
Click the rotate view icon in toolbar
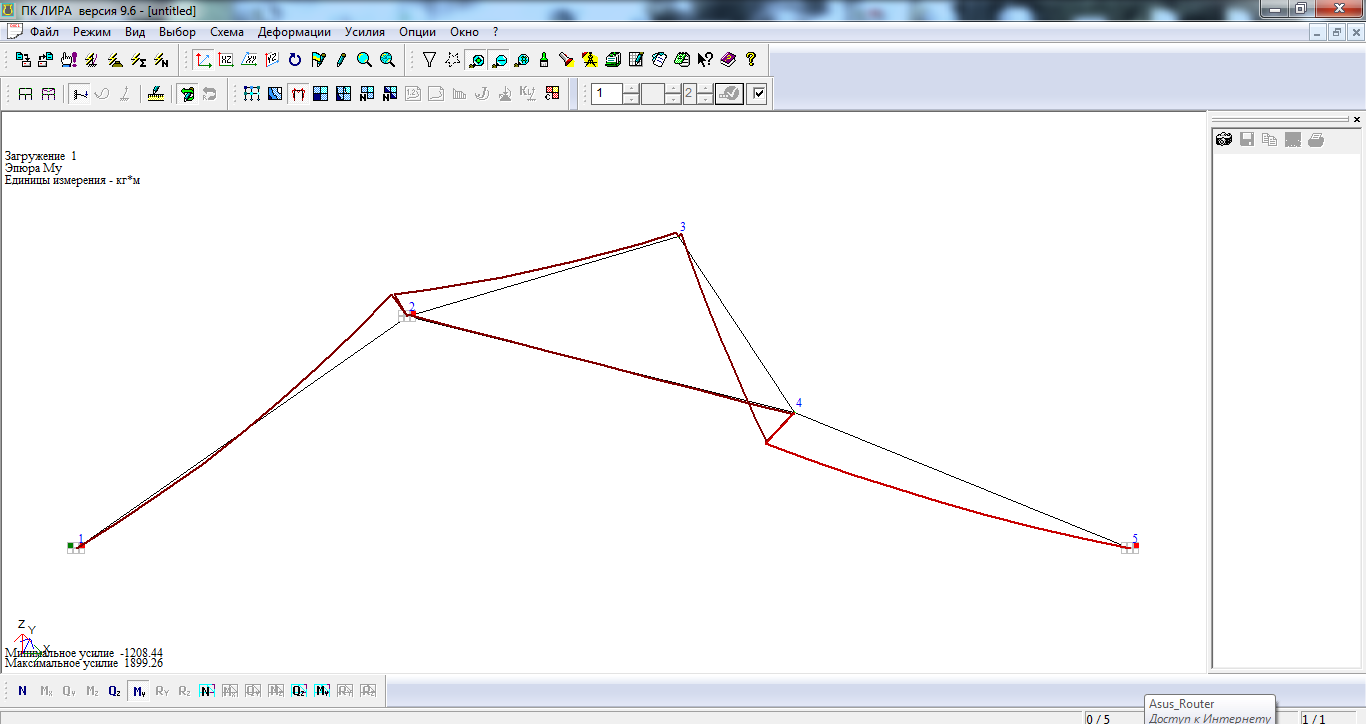[x=295, y=60]
